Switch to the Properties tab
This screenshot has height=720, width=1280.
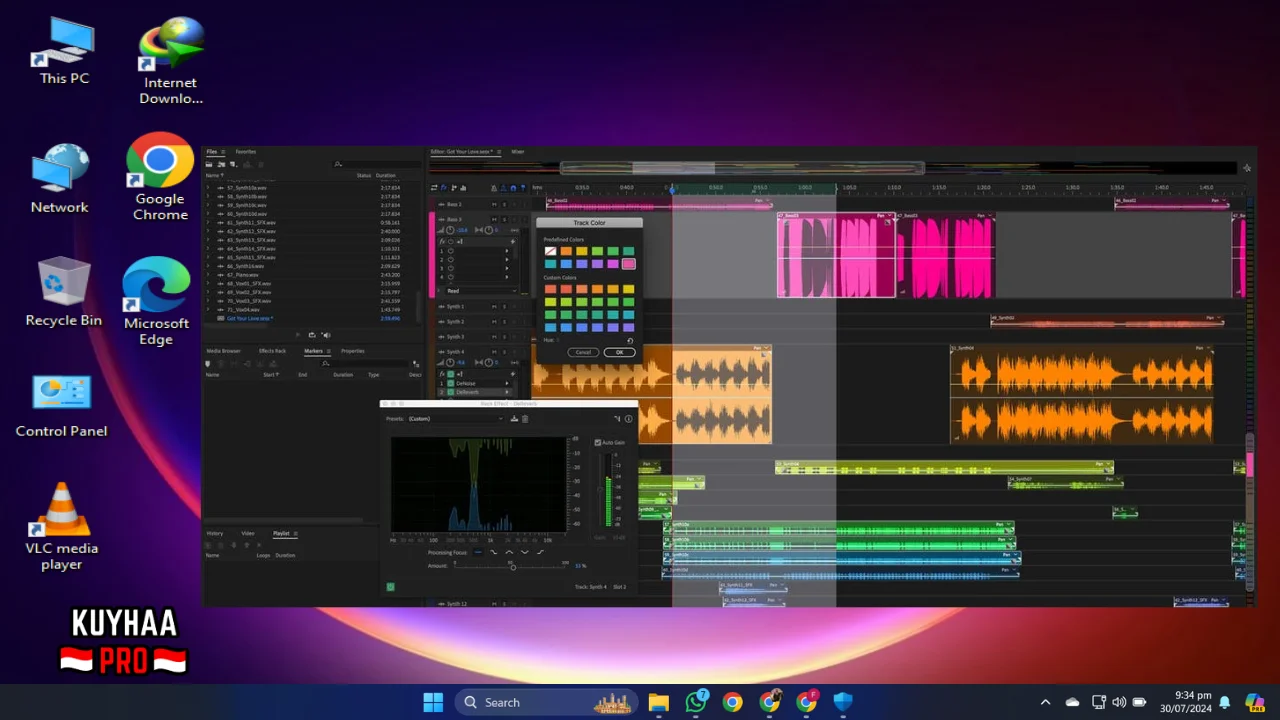(353, 351)
